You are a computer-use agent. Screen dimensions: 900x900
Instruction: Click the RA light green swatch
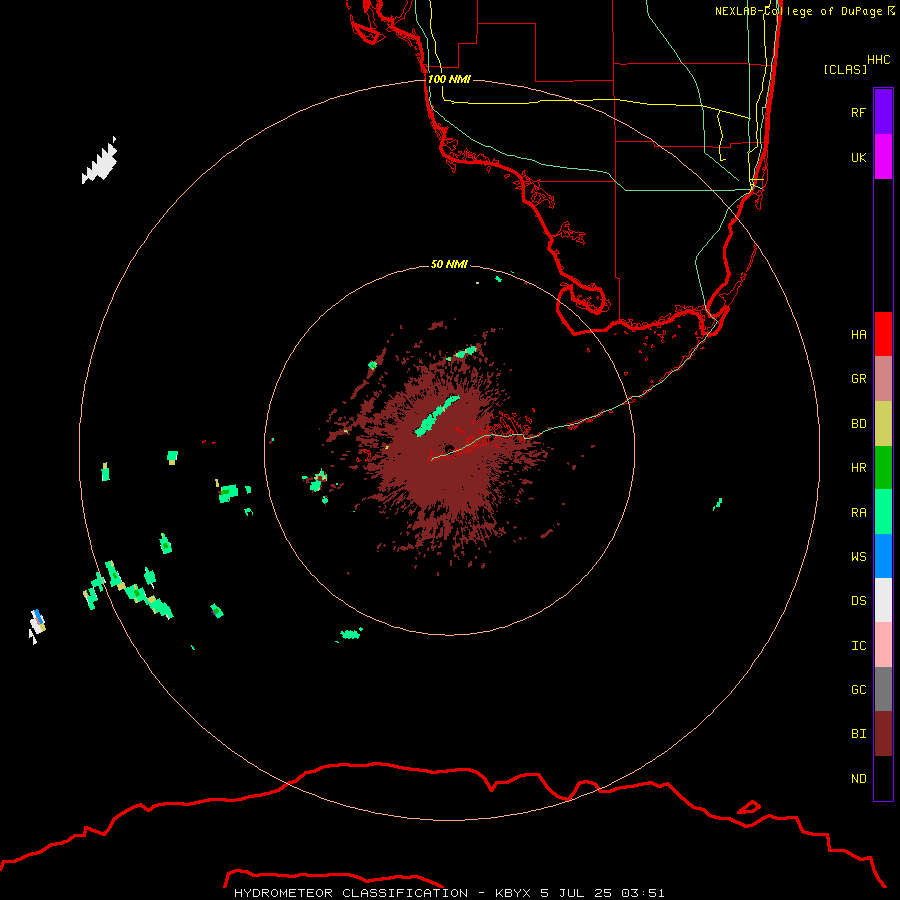883,512
